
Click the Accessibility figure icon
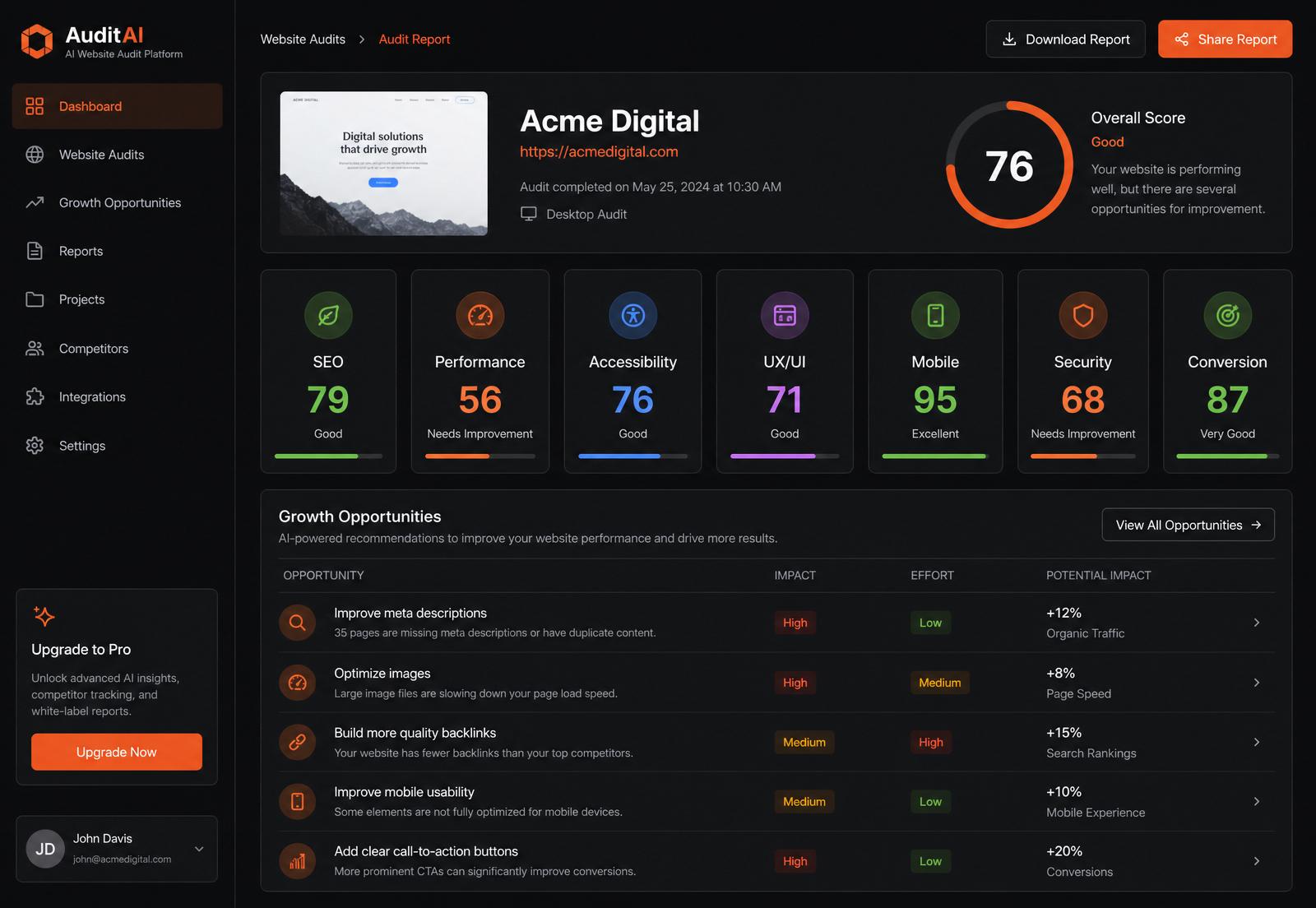pos(633,315)
